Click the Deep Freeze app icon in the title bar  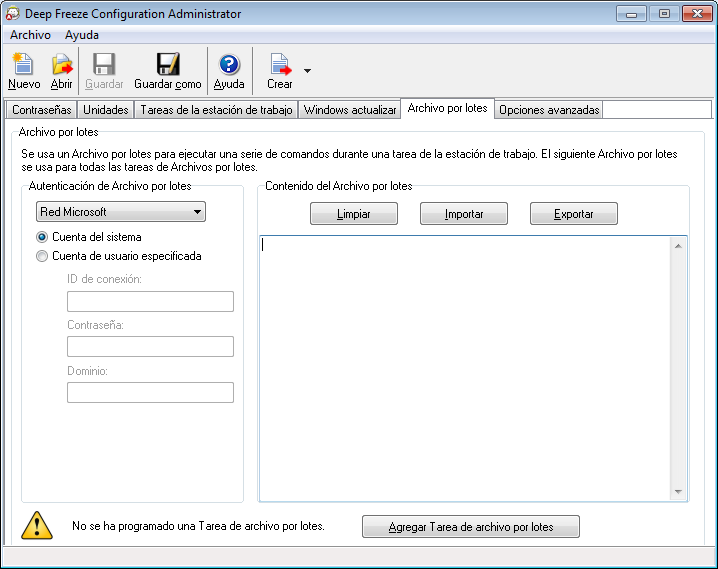[12, 13]
